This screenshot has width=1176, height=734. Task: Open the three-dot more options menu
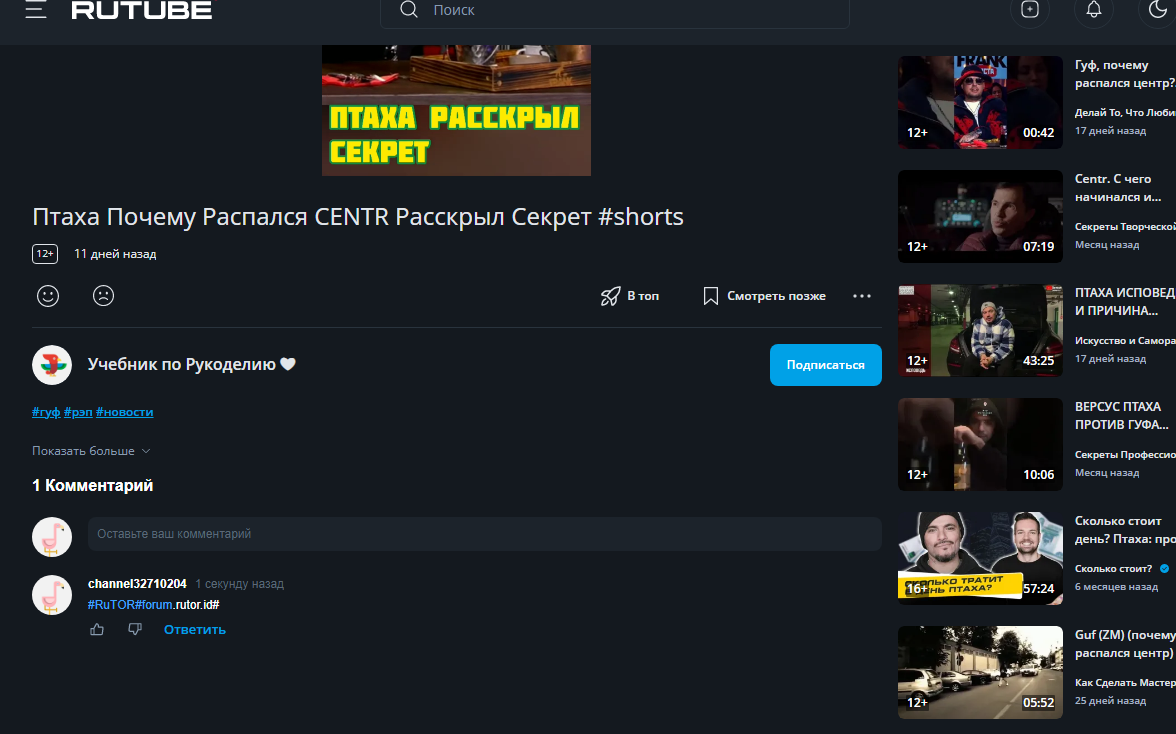(x=862, y=296)
